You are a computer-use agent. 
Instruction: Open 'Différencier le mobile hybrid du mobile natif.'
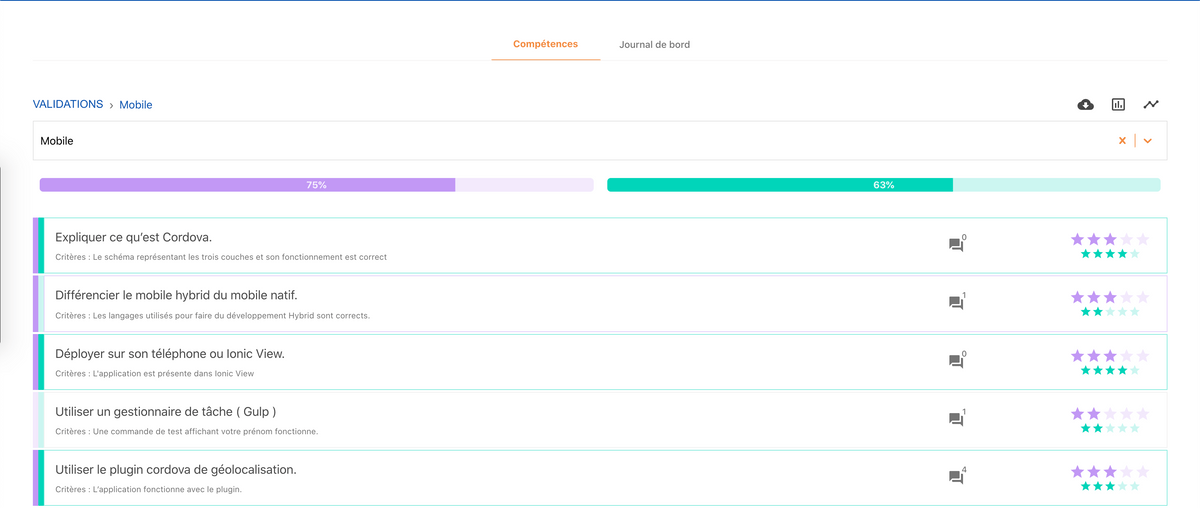point(176,295)
